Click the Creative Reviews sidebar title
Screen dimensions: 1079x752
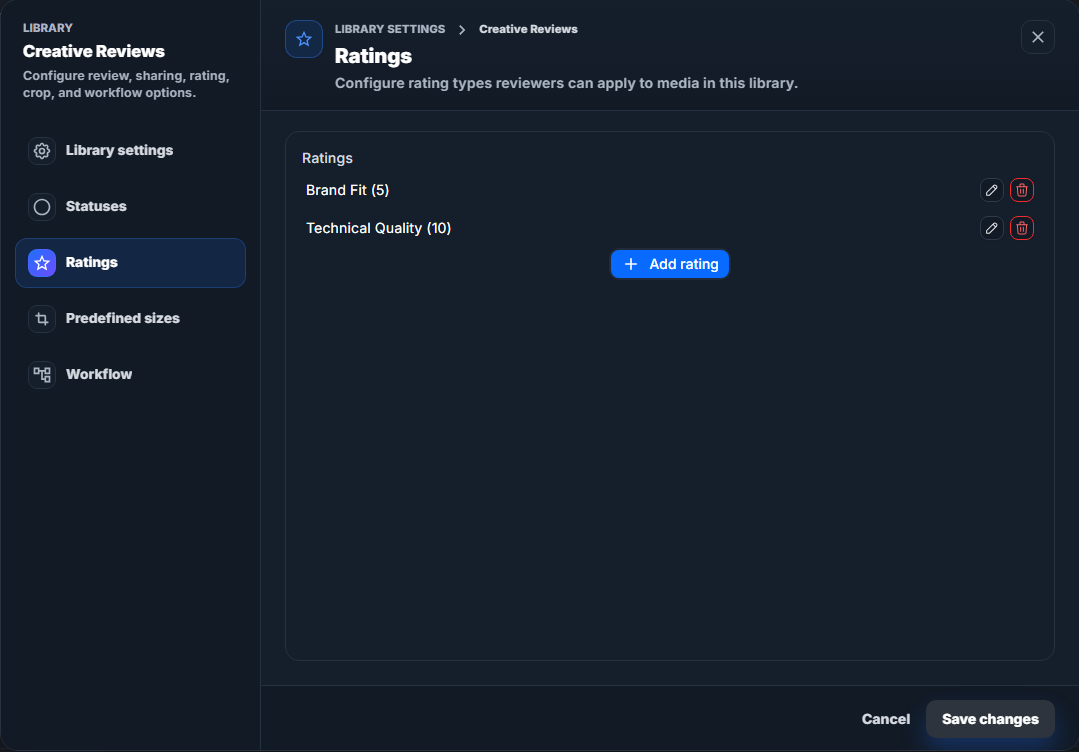click(94, 52)
